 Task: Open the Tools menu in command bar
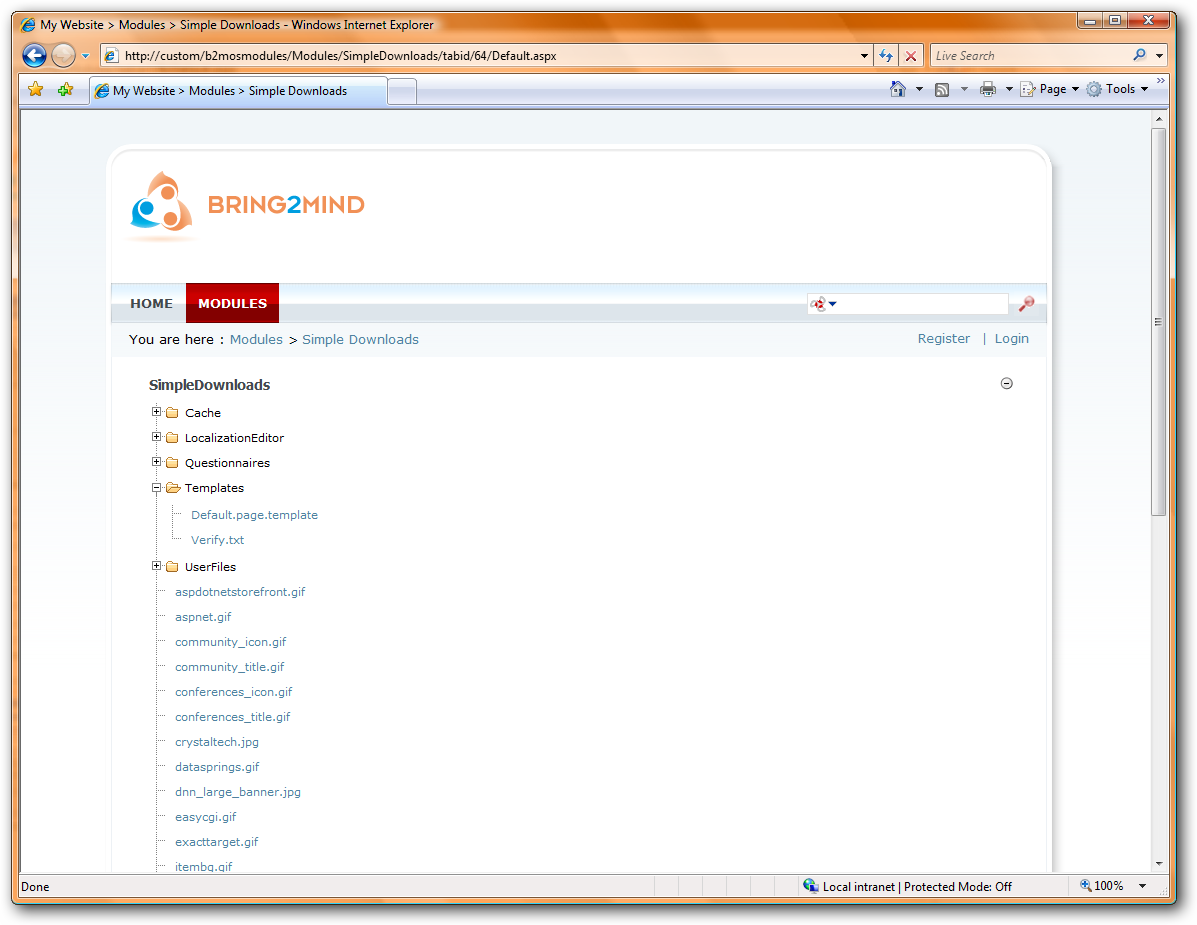point(1117,89)
